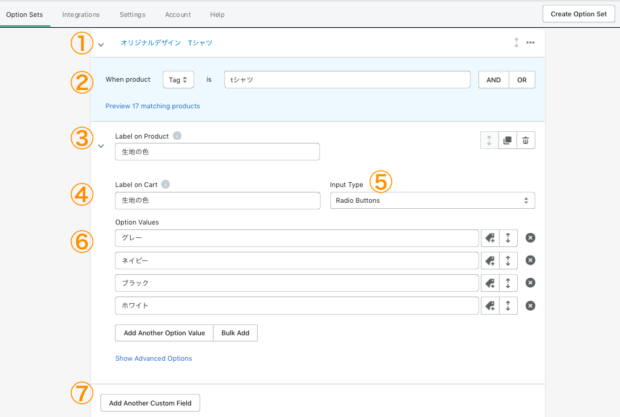Open the Input Type dropdown
The height and width of the screenshot is (417, 620).
pos(432,200)
